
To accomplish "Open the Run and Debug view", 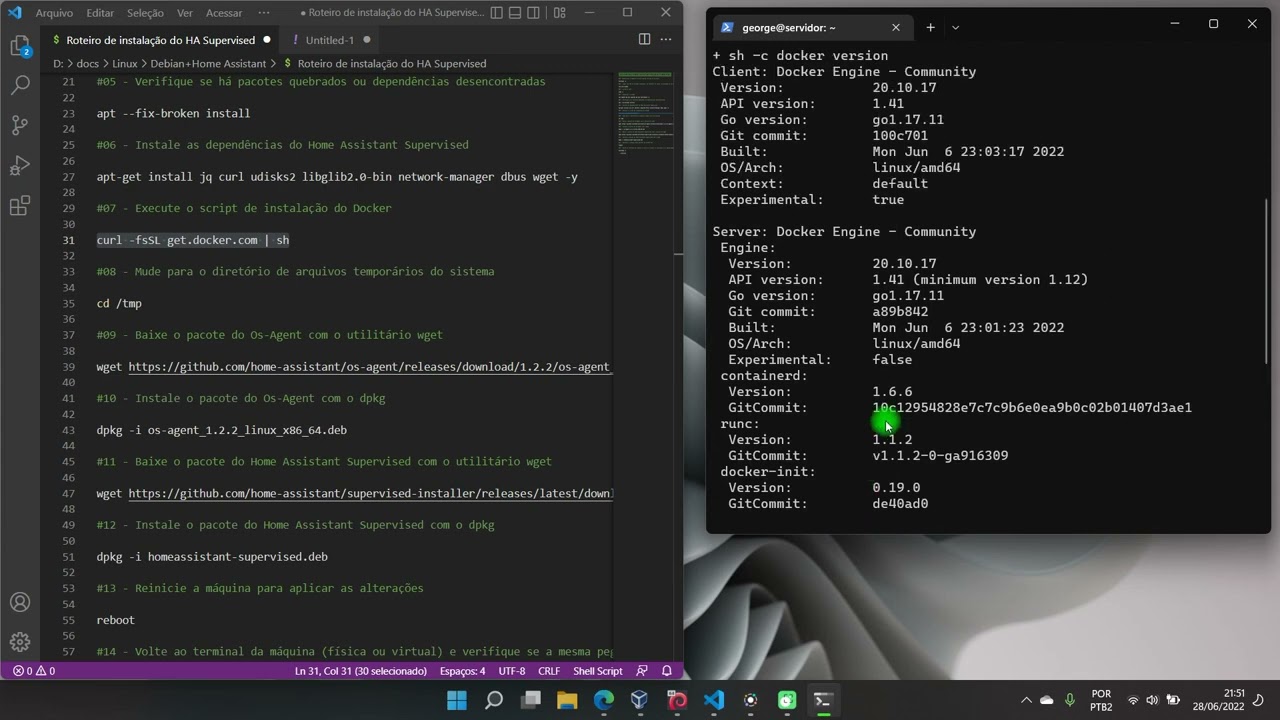I will click(20, 165).
